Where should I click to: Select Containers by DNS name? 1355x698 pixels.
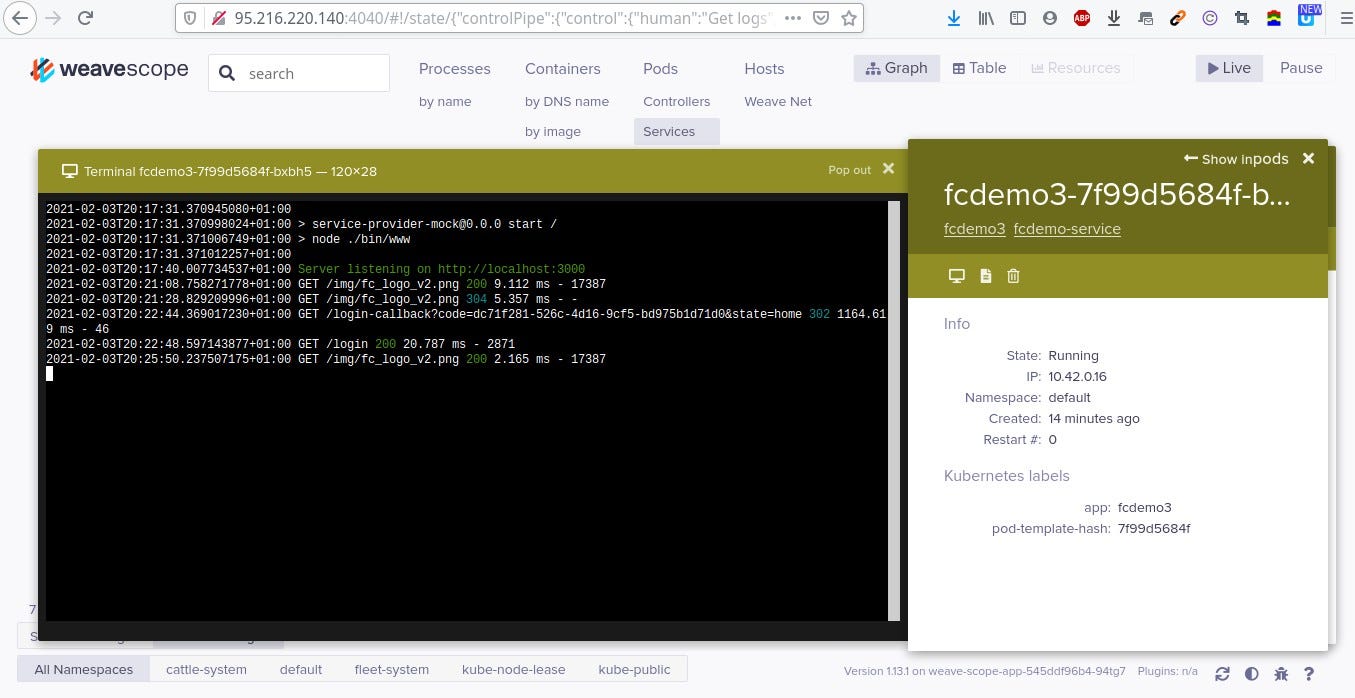[x=566, y=102]
